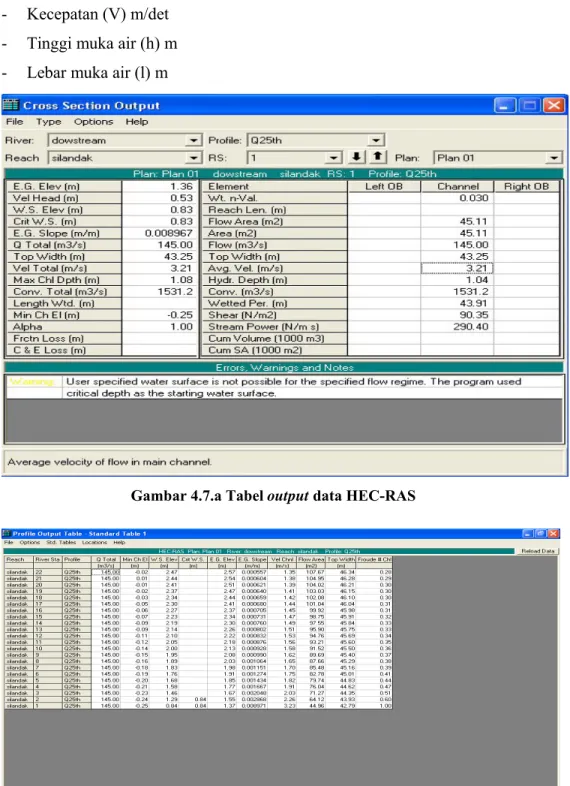The height and width of the screenshot is (786, 570).
Task: Open the Reach dropdown showing silandak
Action: pyautogui.click(x=194, y=158)
